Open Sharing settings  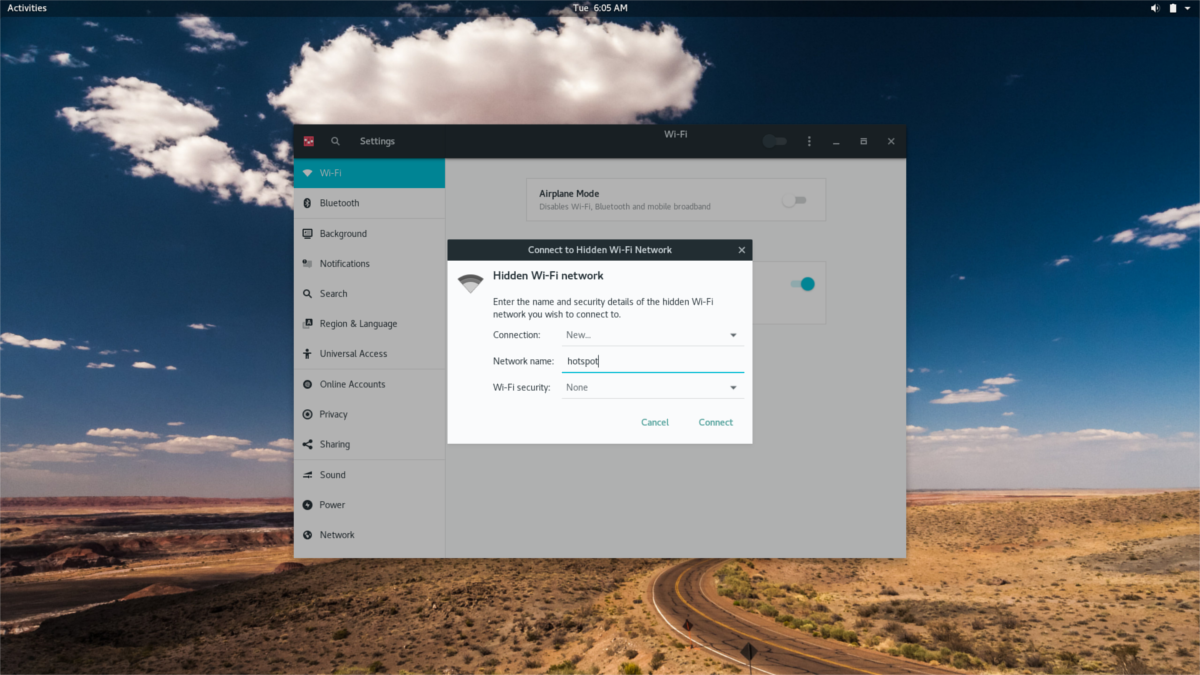coord(369,444)
